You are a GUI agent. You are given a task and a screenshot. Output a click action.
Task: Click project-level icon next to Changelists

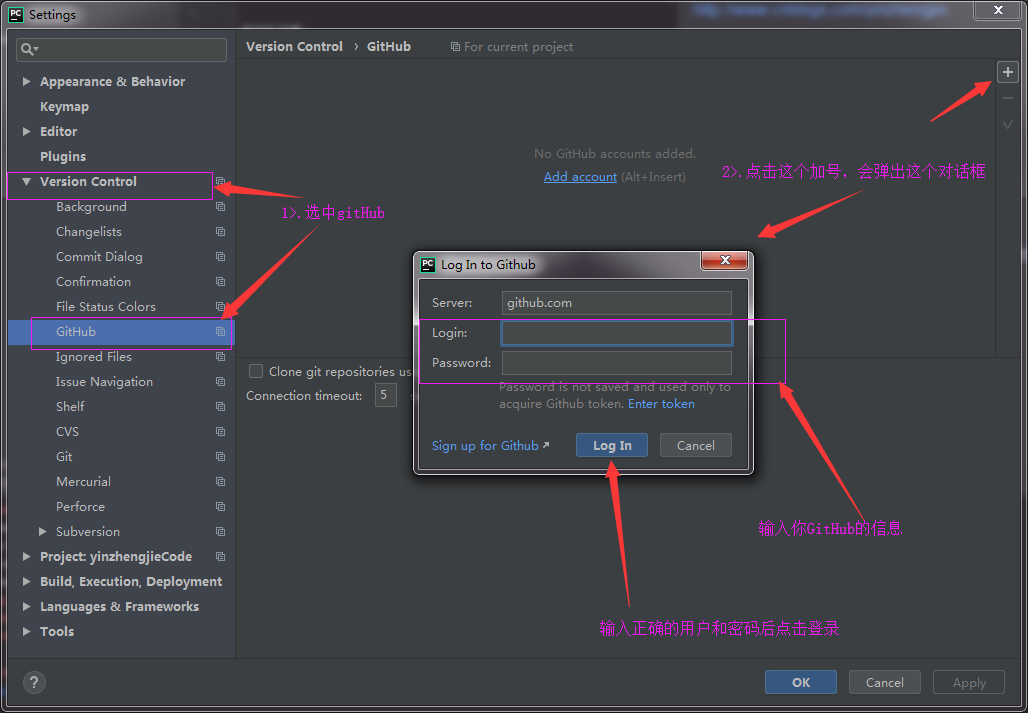click(220, 231)
